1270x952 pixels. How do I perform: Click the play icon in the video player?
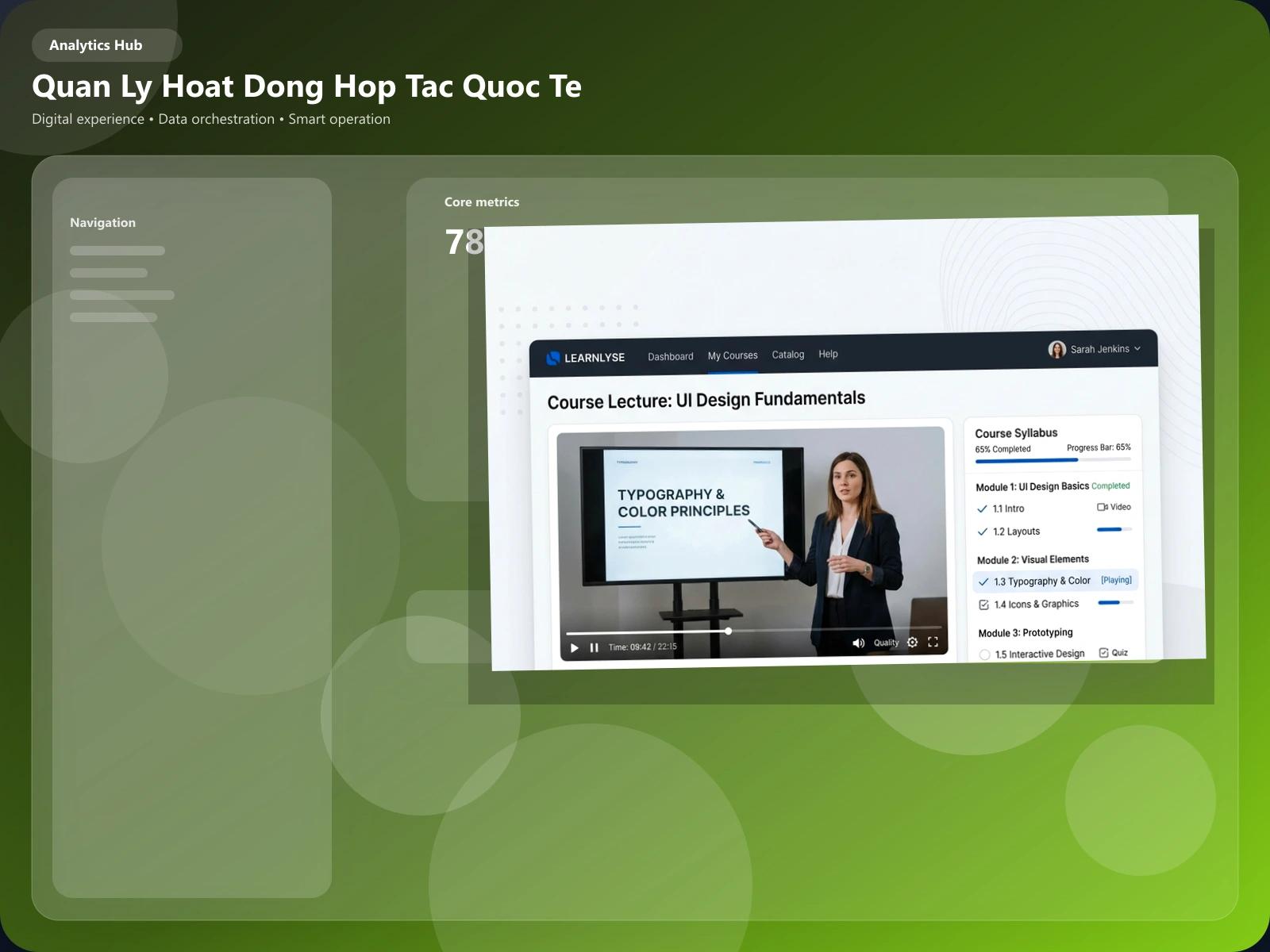click(x=575, y=648)
